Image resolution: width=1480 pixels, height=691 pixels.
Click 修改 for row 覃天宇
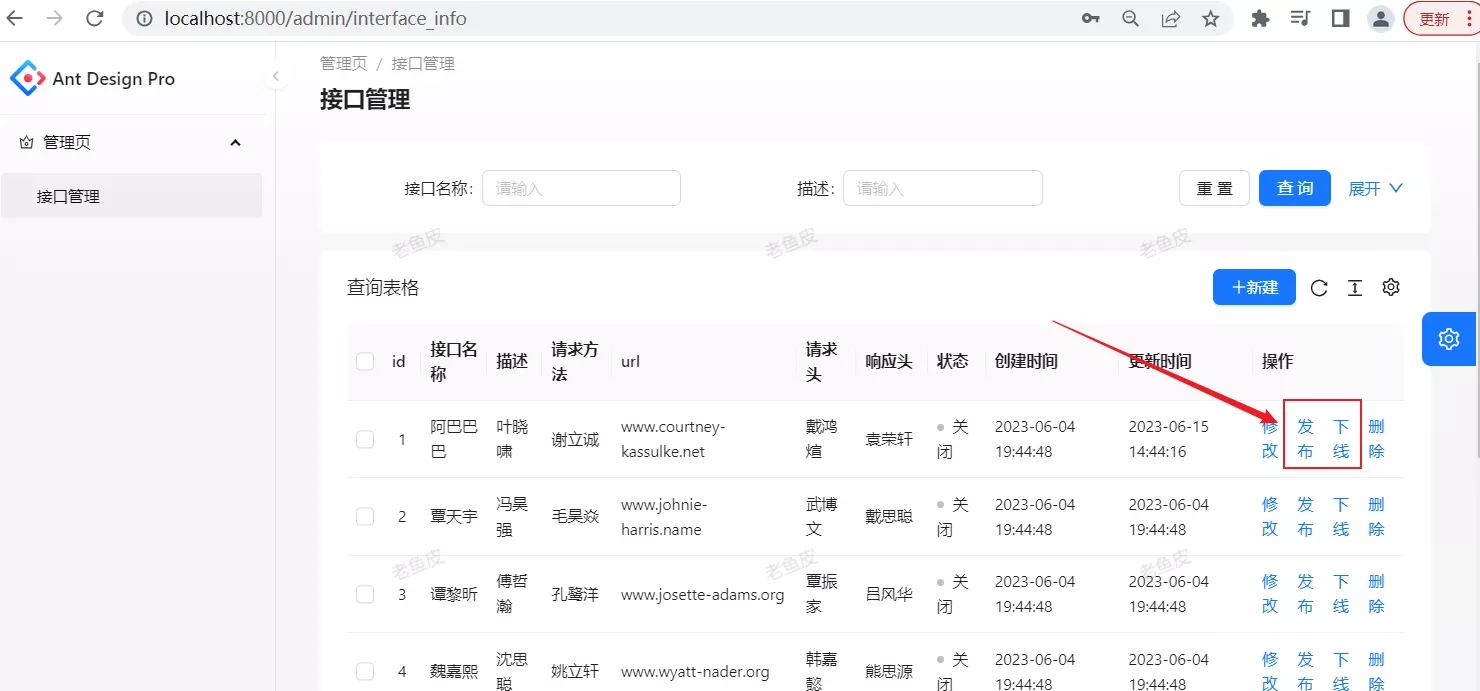(1270, 516)
